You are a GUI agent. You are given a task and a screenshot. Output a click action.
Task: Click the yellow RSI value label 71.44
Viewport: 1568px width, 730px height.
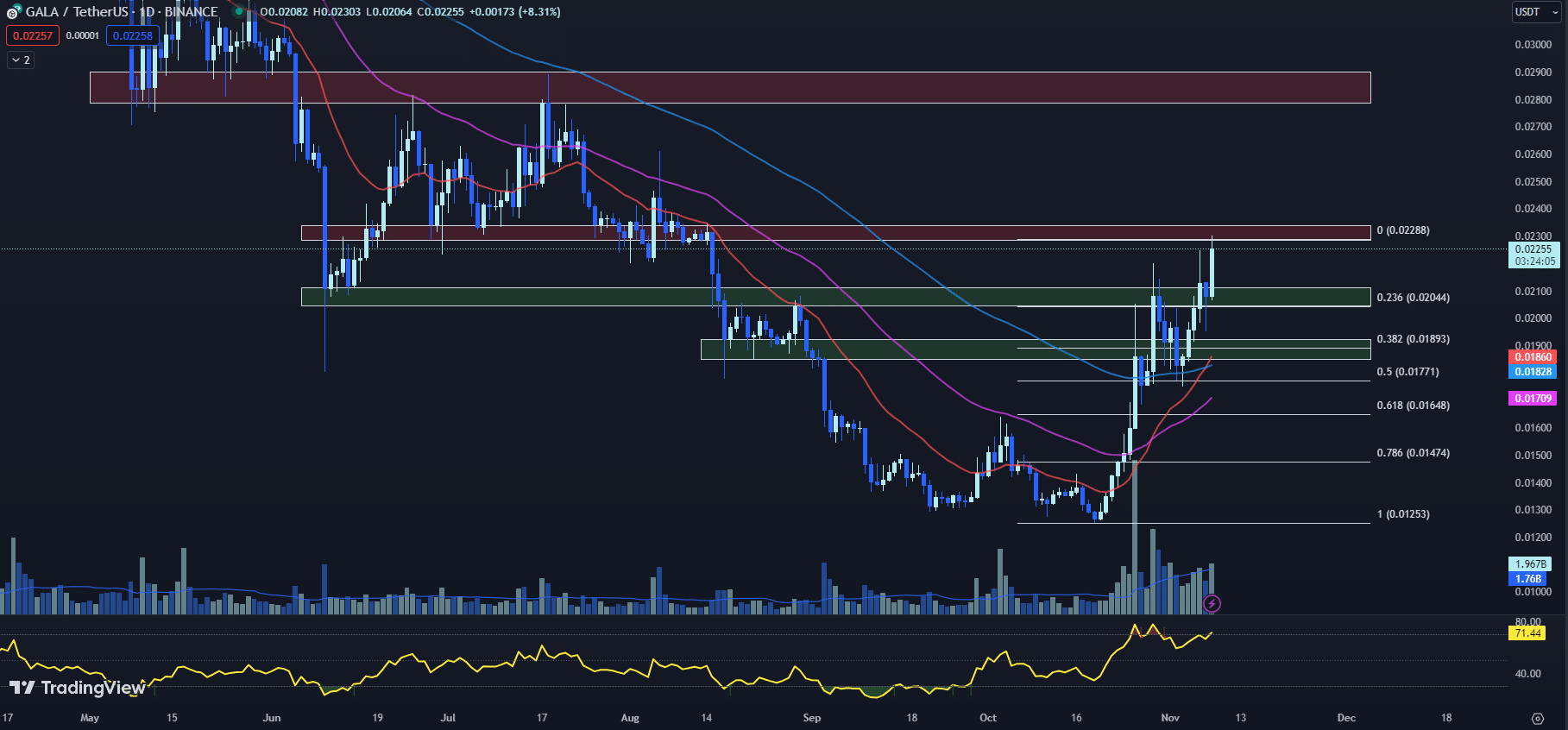[1527, 633]
